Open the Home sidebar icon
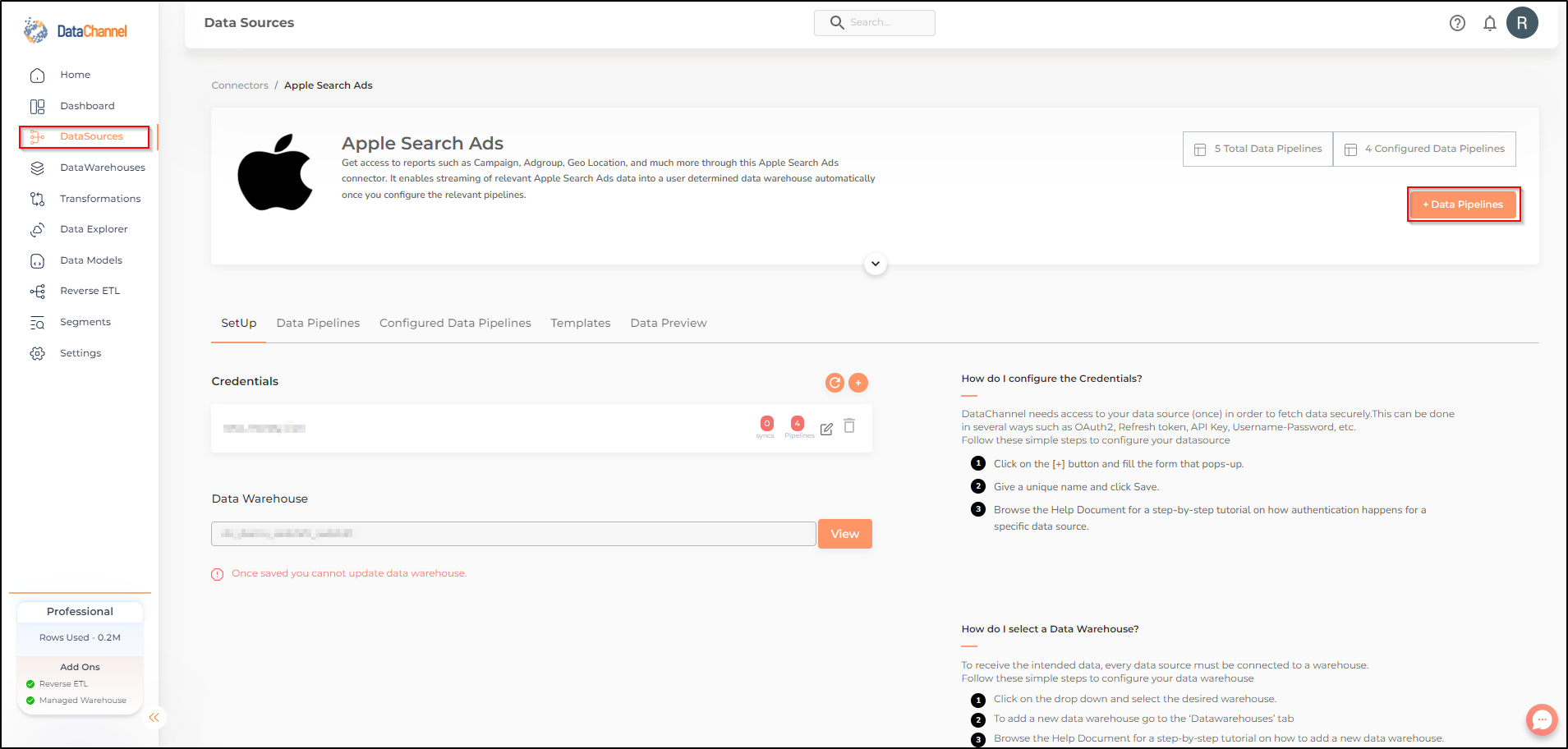 (37, 75)
